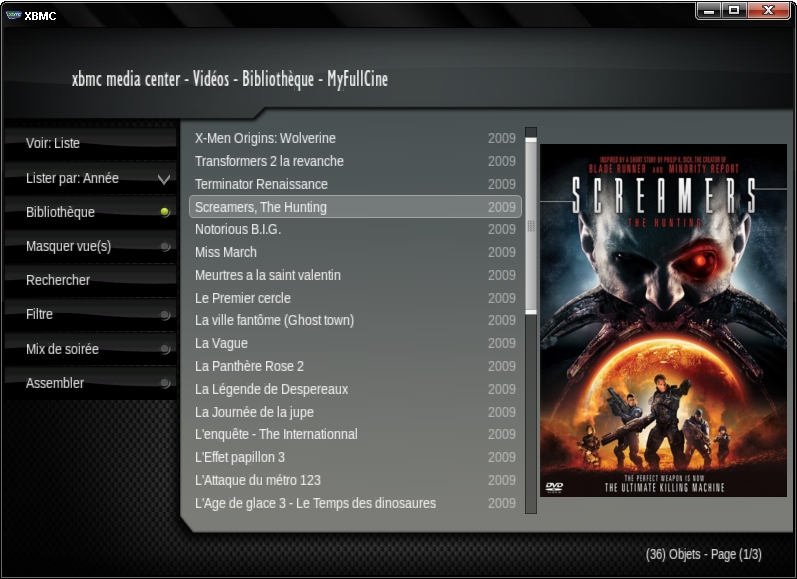Toggle the Assembler option
The height and width of the screenshot is (579, 797).
165,383
